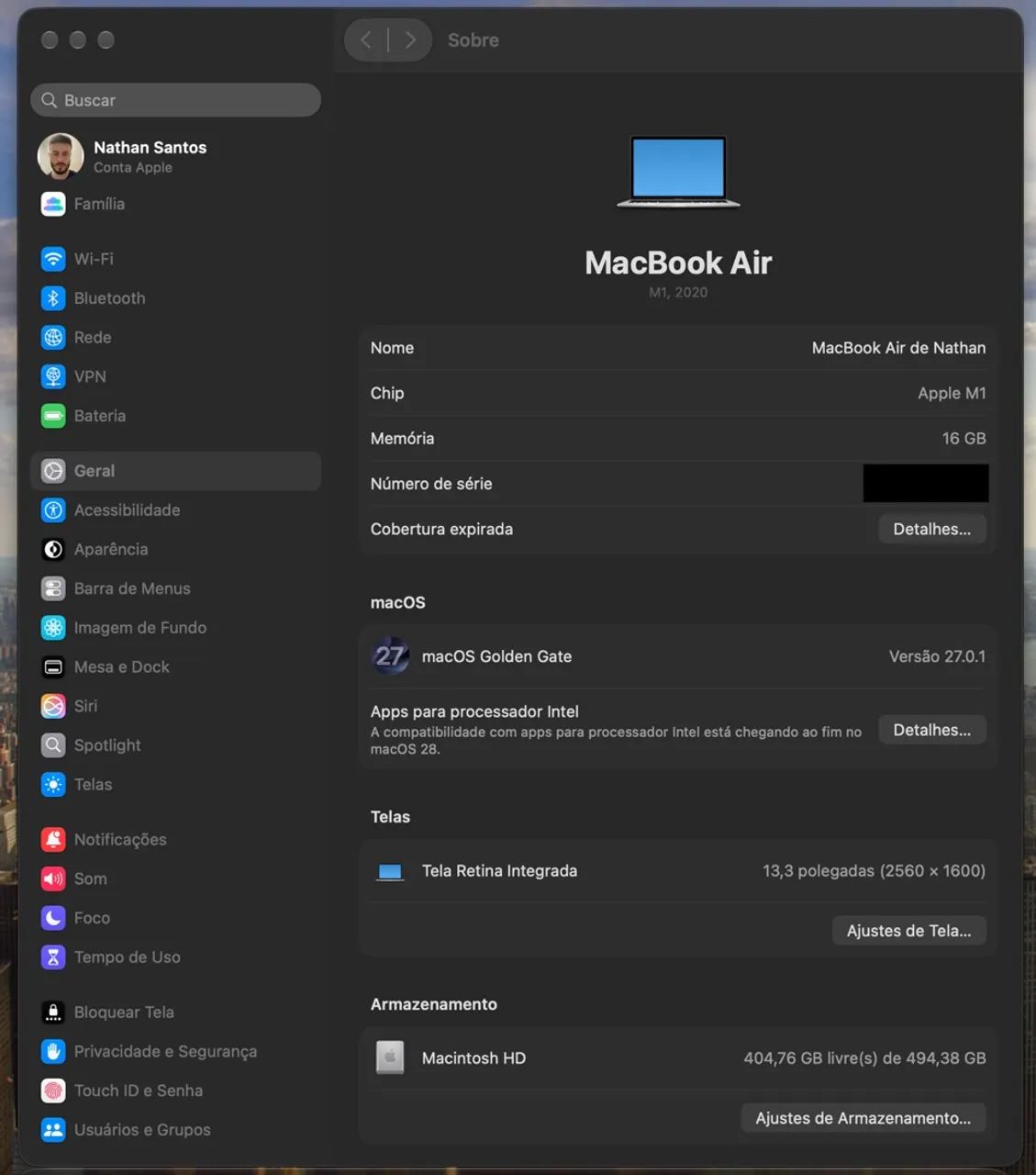Image resolution: width=1036 pixels, height=1175 pixels.
Task: Open the Mesa e Dock icon
Action: tap(53, 667)
